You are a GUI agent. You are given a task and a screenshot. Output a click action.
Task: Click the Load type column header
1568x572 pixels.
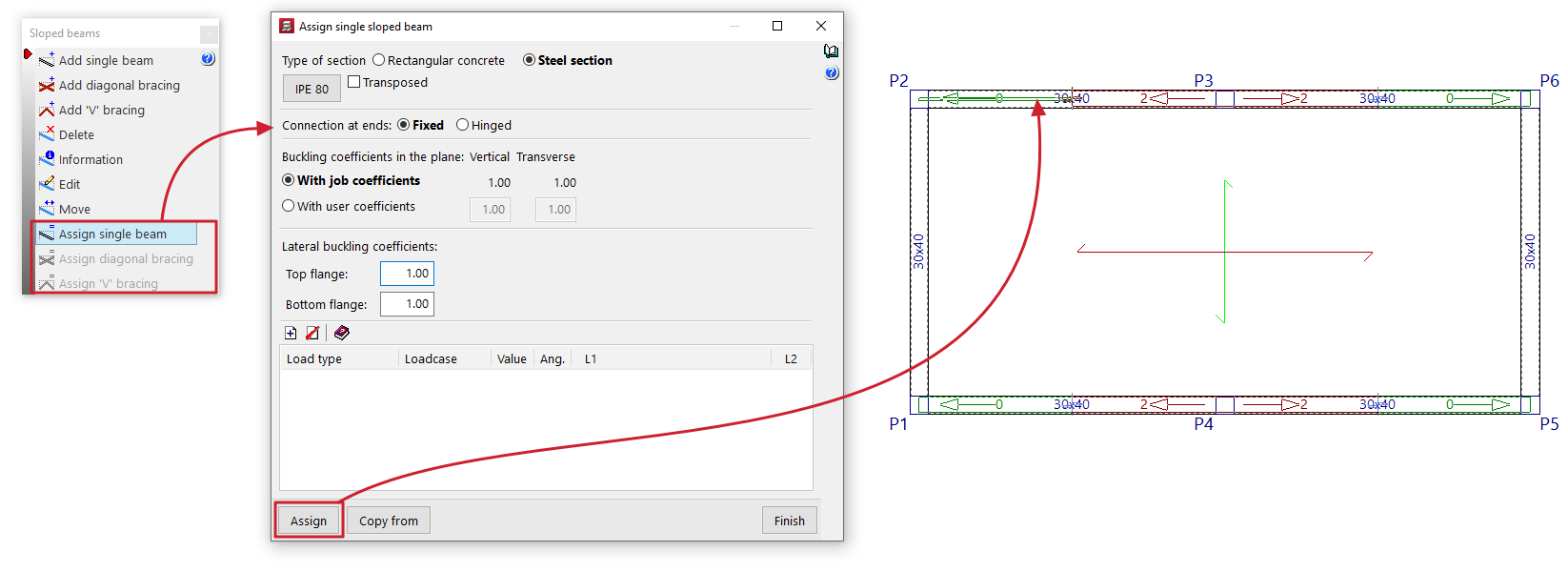coord(339,358)
